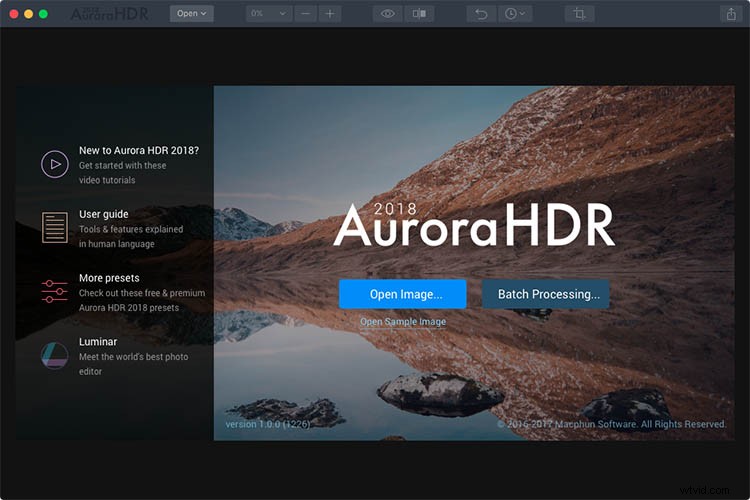Screen dimensions: 750x500
Task: Open the share/export icon
Action: (x=731, y=14)
